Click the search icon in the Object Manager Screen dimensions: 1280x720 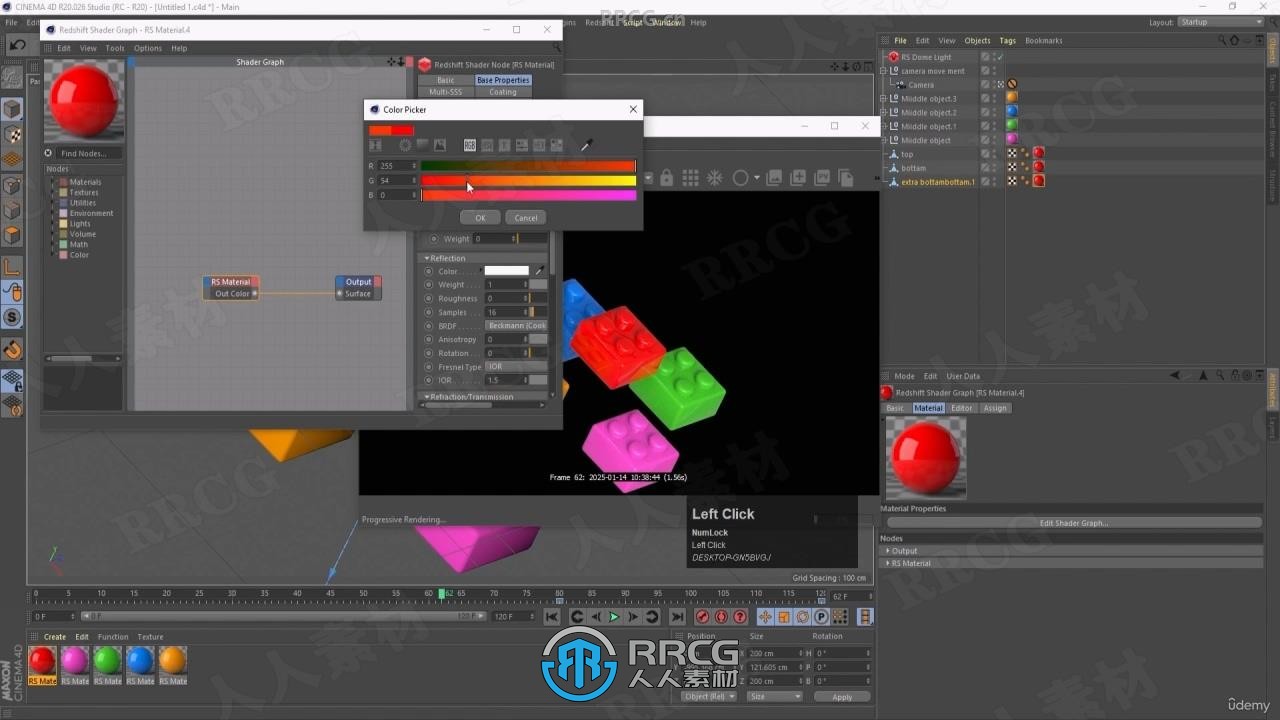point(1222,40)
